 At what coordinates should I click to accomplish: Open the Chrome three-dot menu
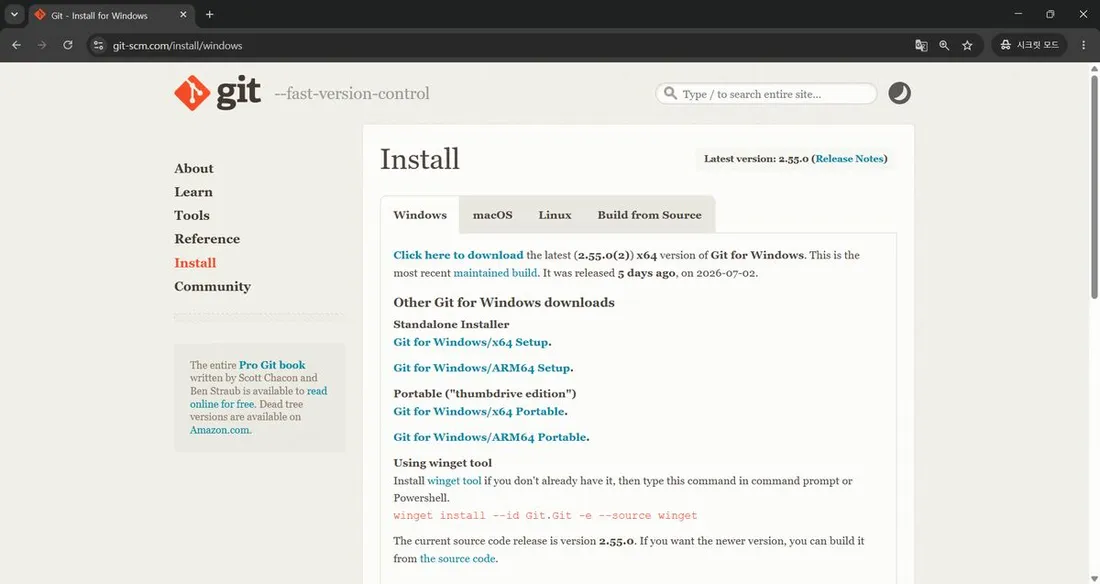click(x=1084, y=45)
